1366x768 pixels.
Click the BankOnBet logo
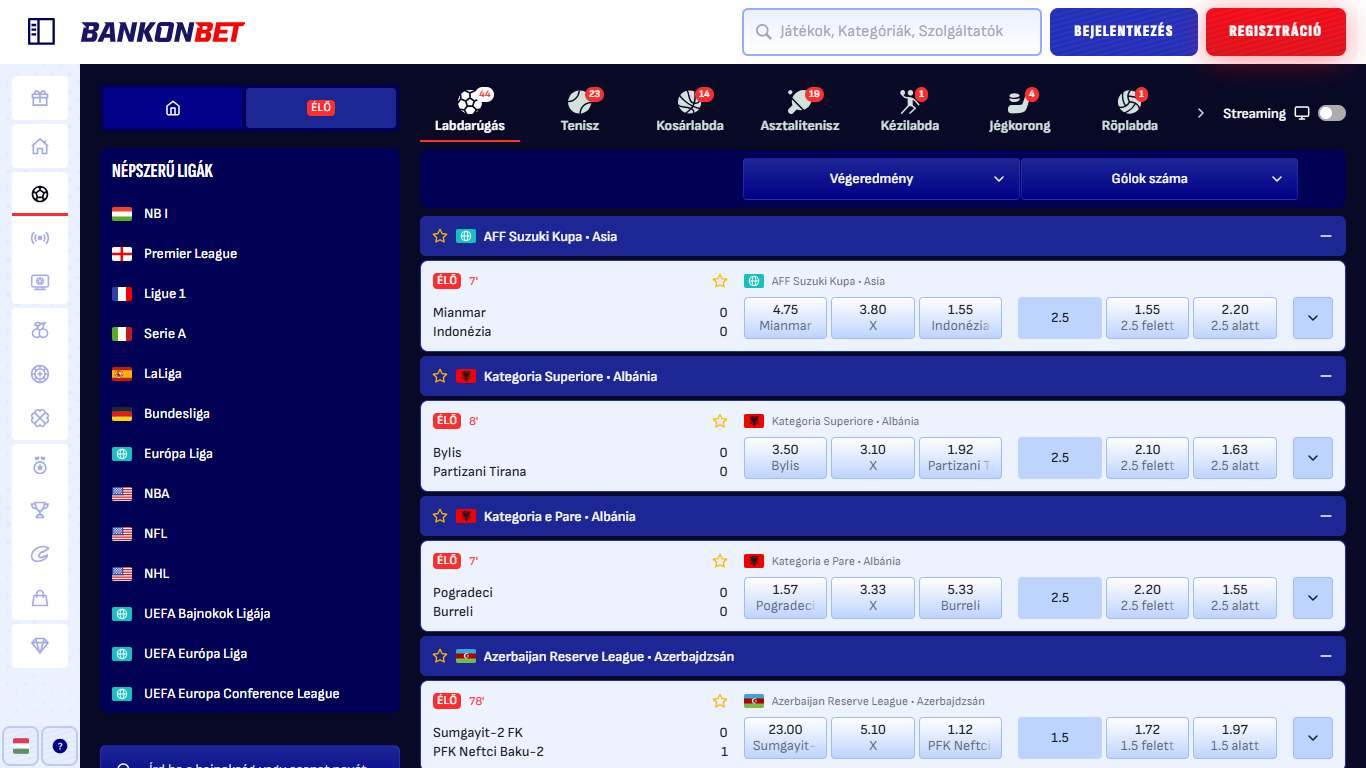coord(162,32)
